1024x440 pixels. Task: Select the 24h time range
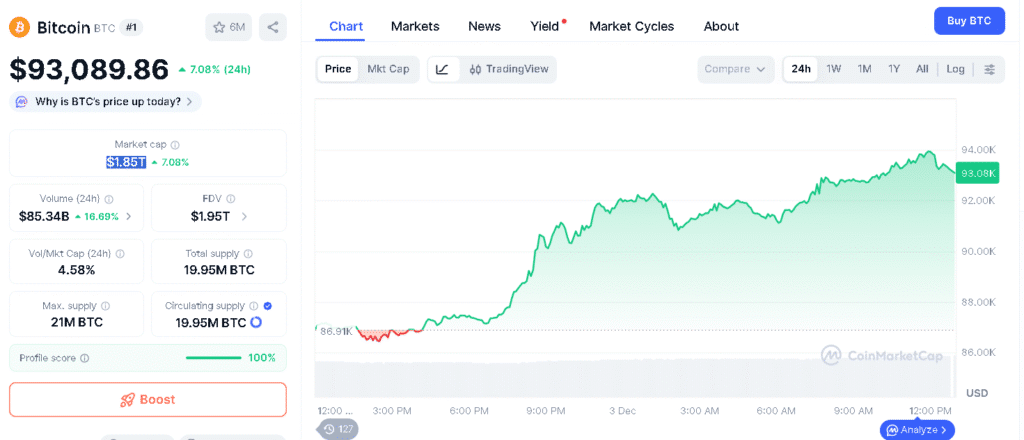pos(801,69)
